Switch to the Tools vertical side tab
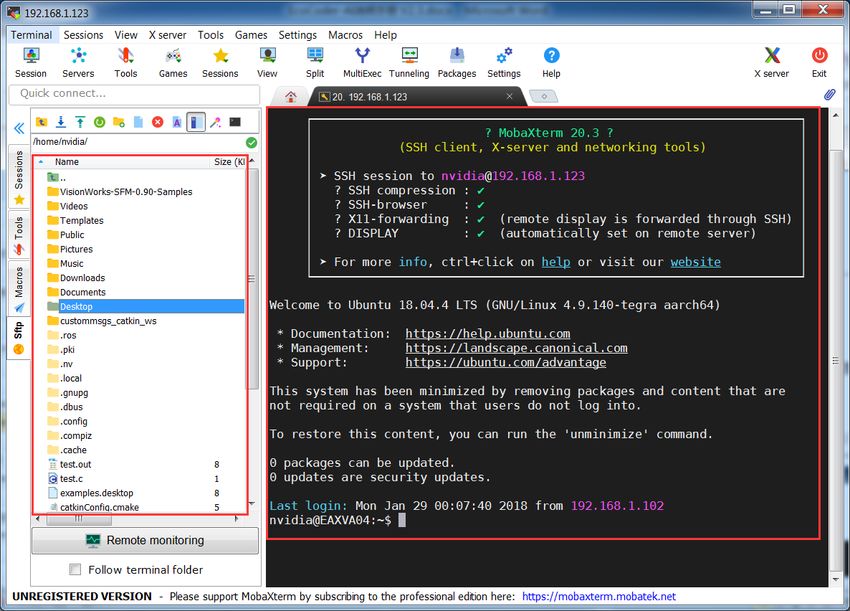The image size is (850, 611). click(19, 234)
